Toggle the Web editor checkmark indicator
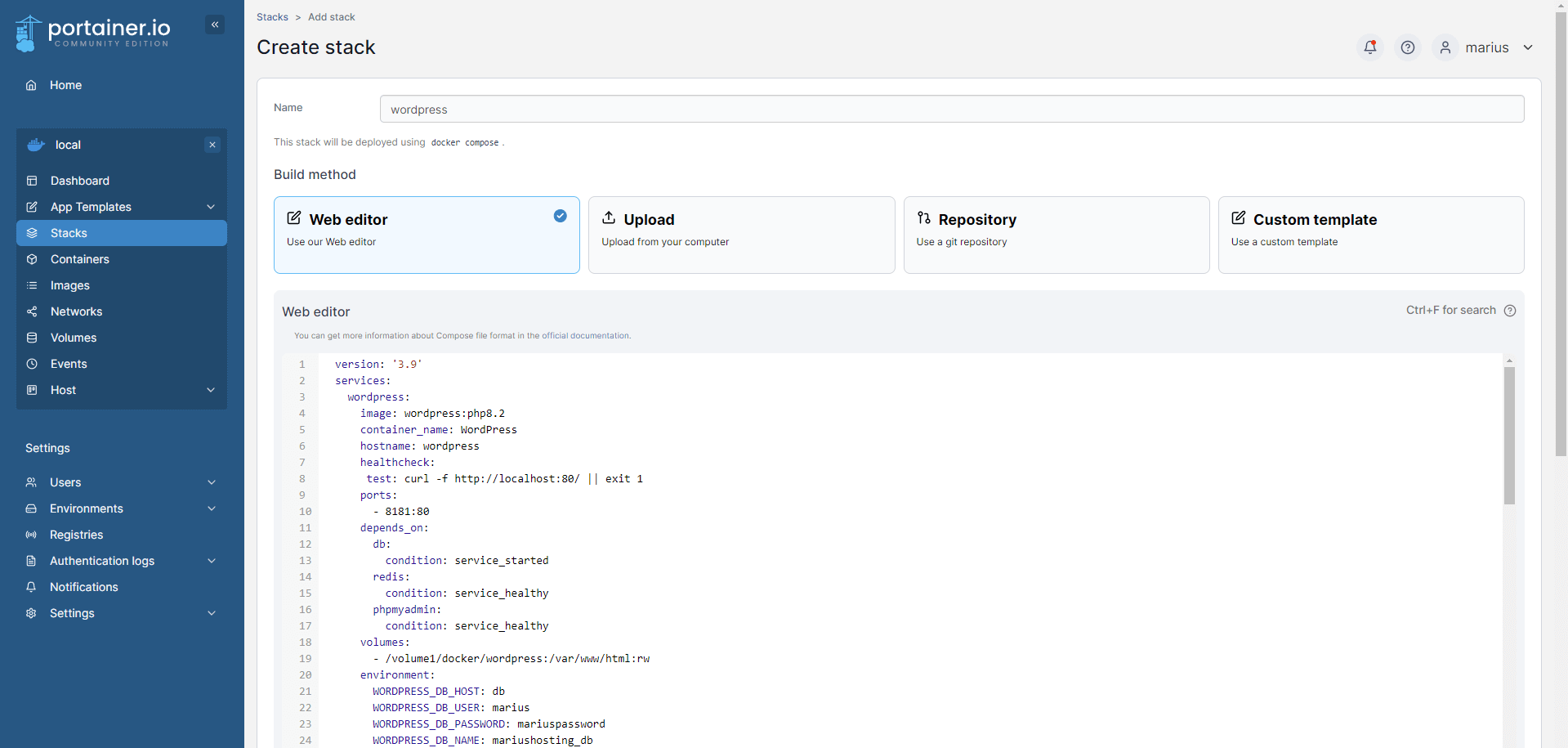1568x748 pixels. point(560,216)
